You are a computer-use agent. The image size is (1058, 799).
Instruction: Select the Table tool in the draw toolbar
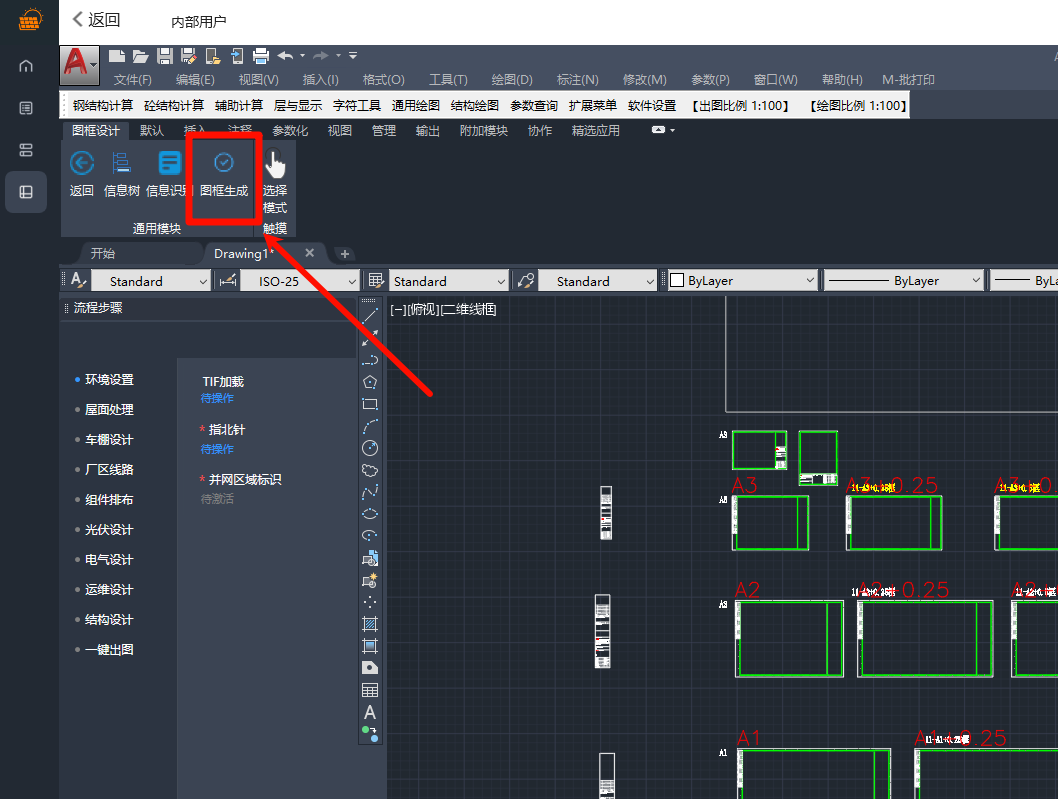370,690
